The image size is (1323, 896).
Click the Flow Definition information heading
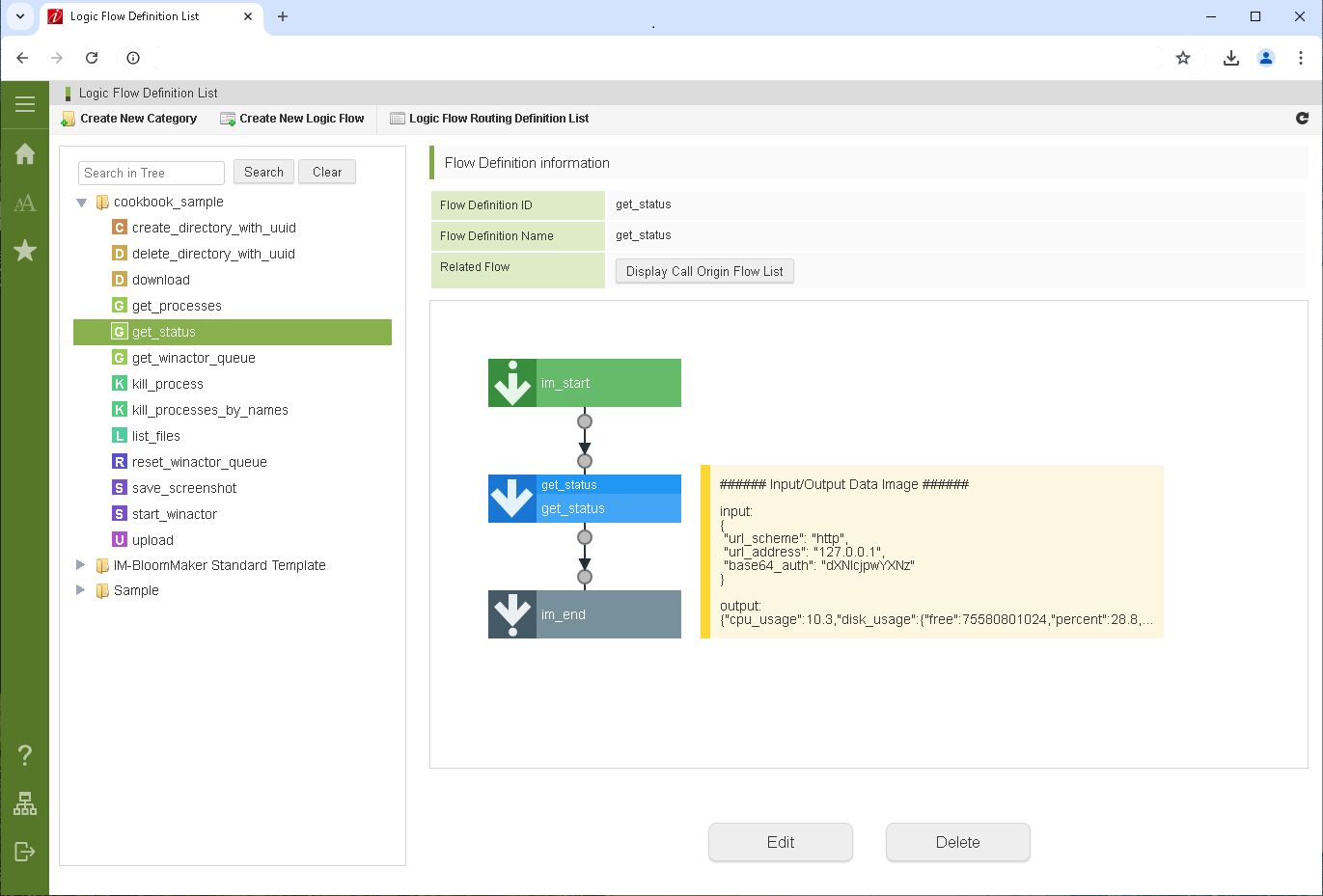point(527,163)
